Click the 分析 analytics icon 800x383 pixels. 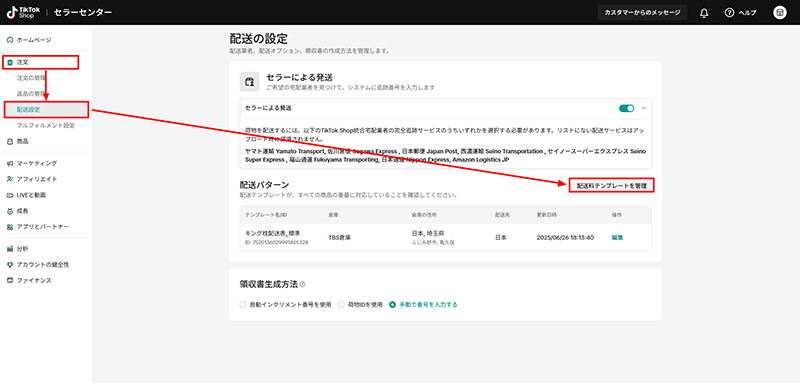pyautogui.click(x=10, y=249)
